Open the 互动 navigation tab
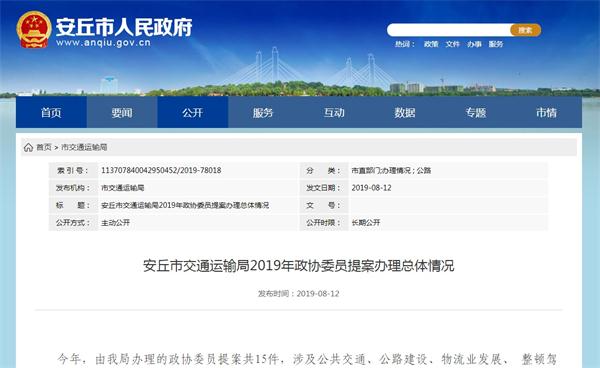Viewport: 600px width, 368px height. click(x=334, y=112)
